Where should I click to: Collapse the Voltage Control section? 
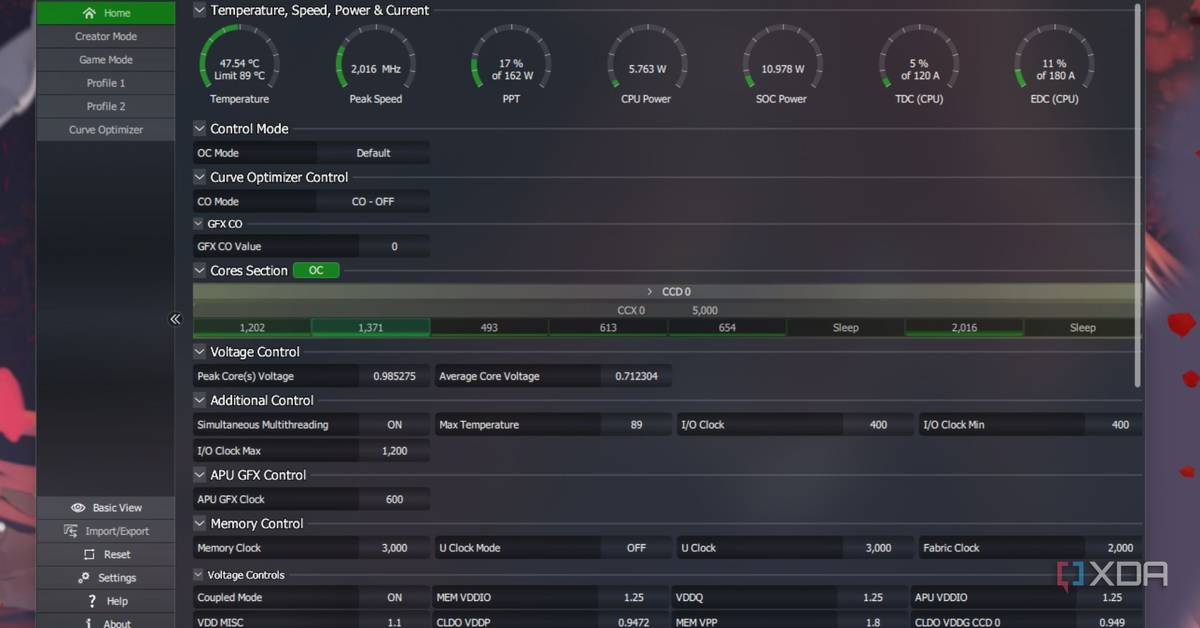[199, 352]
